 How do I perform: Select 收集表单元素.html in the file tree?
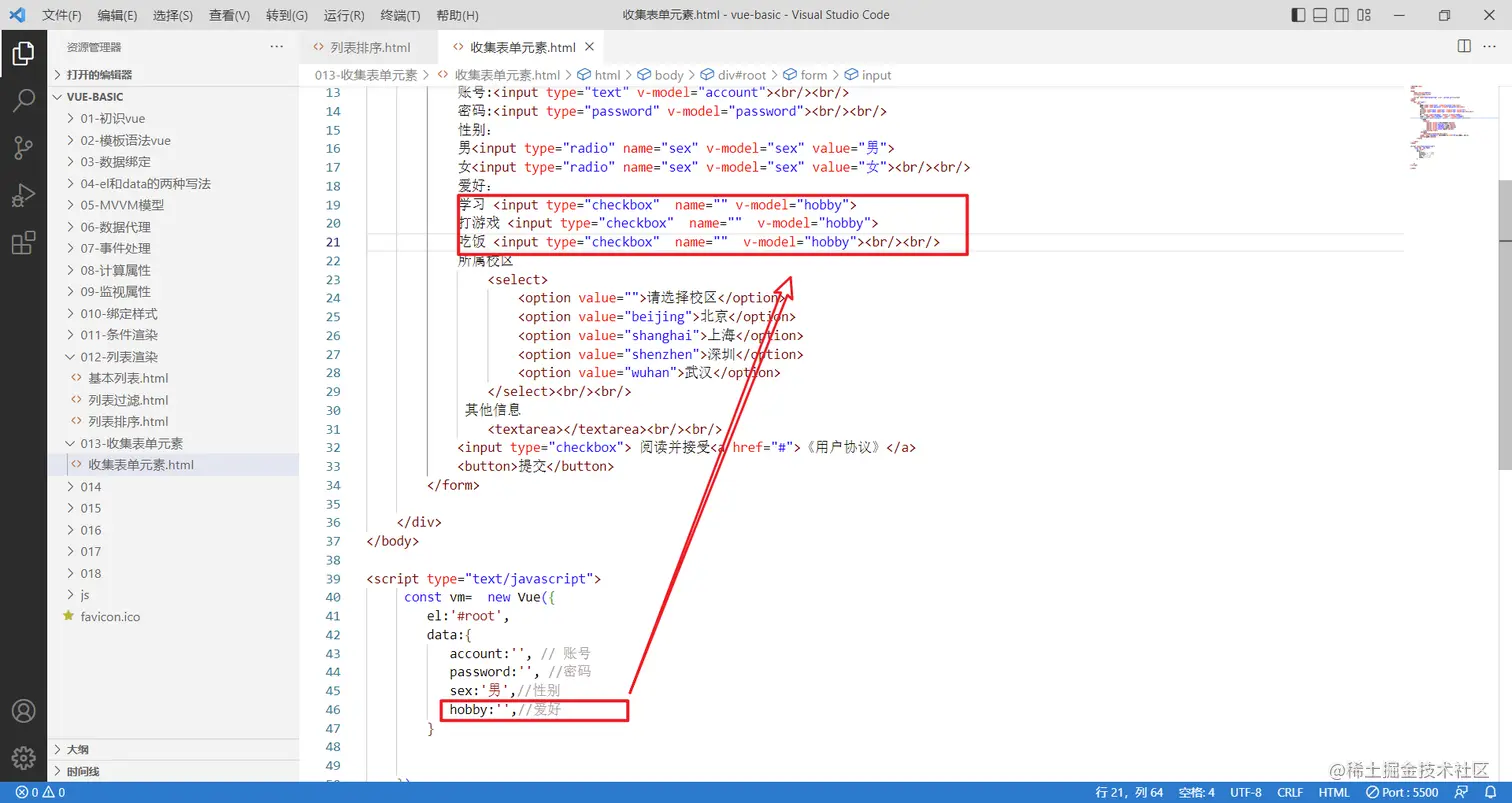pyautogui.click(x=174, y=465)
